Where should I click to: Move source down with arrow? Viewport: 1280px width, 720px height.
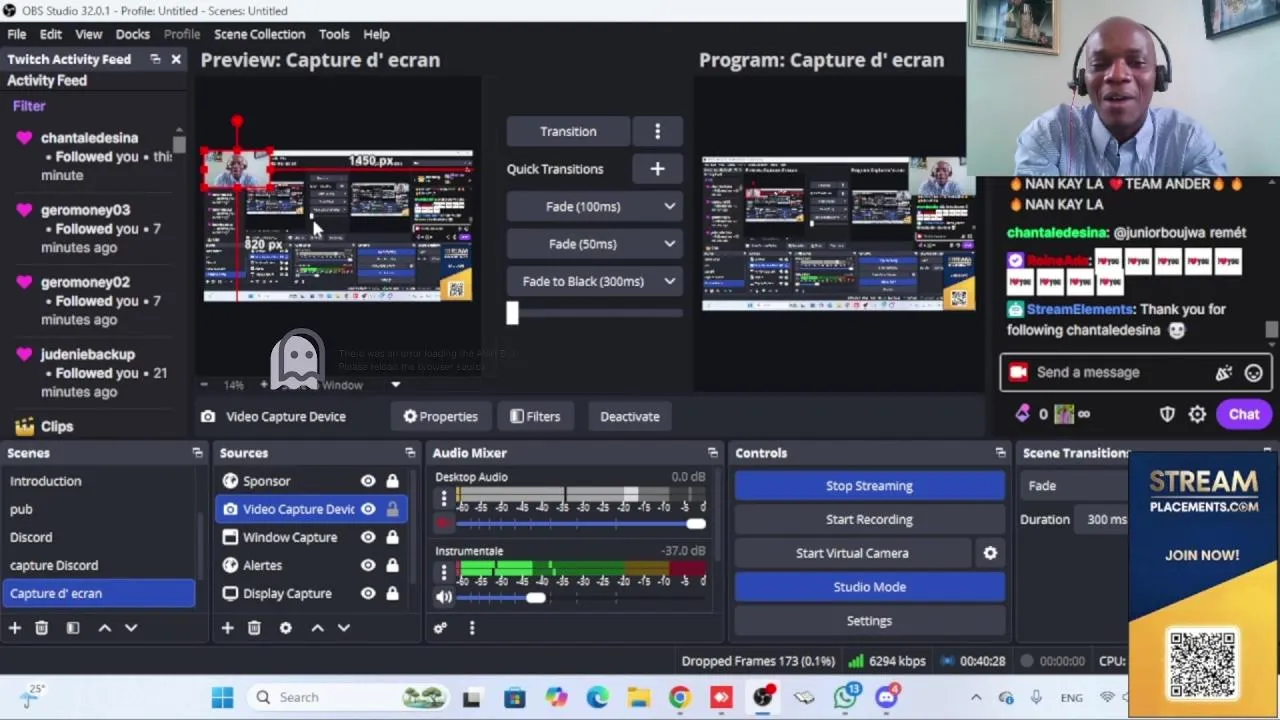(x=344, y=628)
